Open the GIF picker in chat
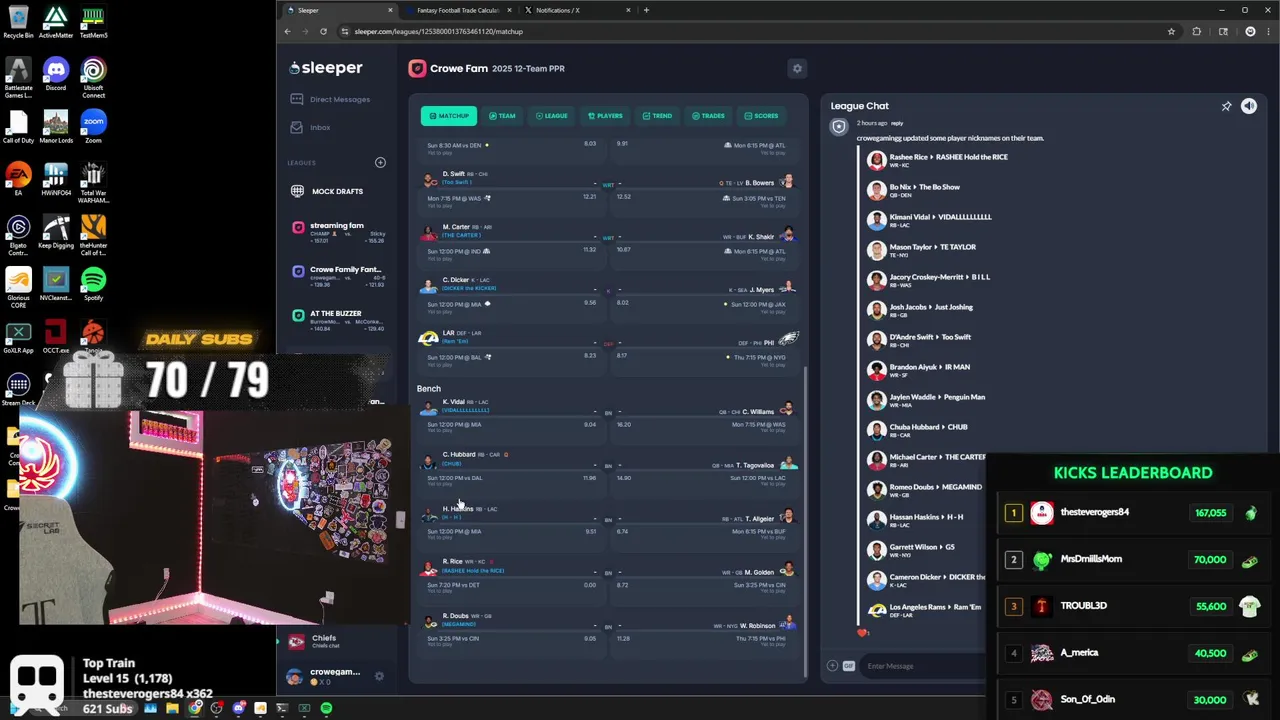This screenshot has height=720, width=1280. coord(849,666)
